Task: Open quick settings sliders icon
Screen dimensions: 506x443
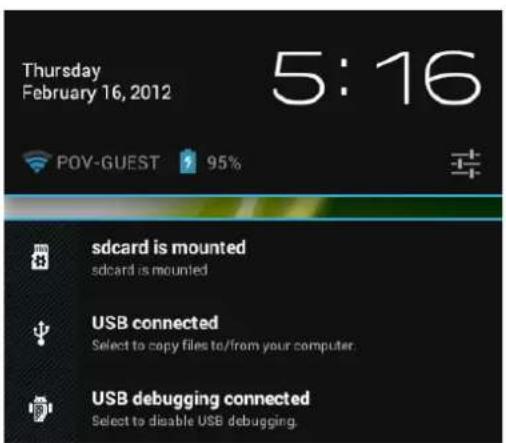Action: tap(465, 164)
